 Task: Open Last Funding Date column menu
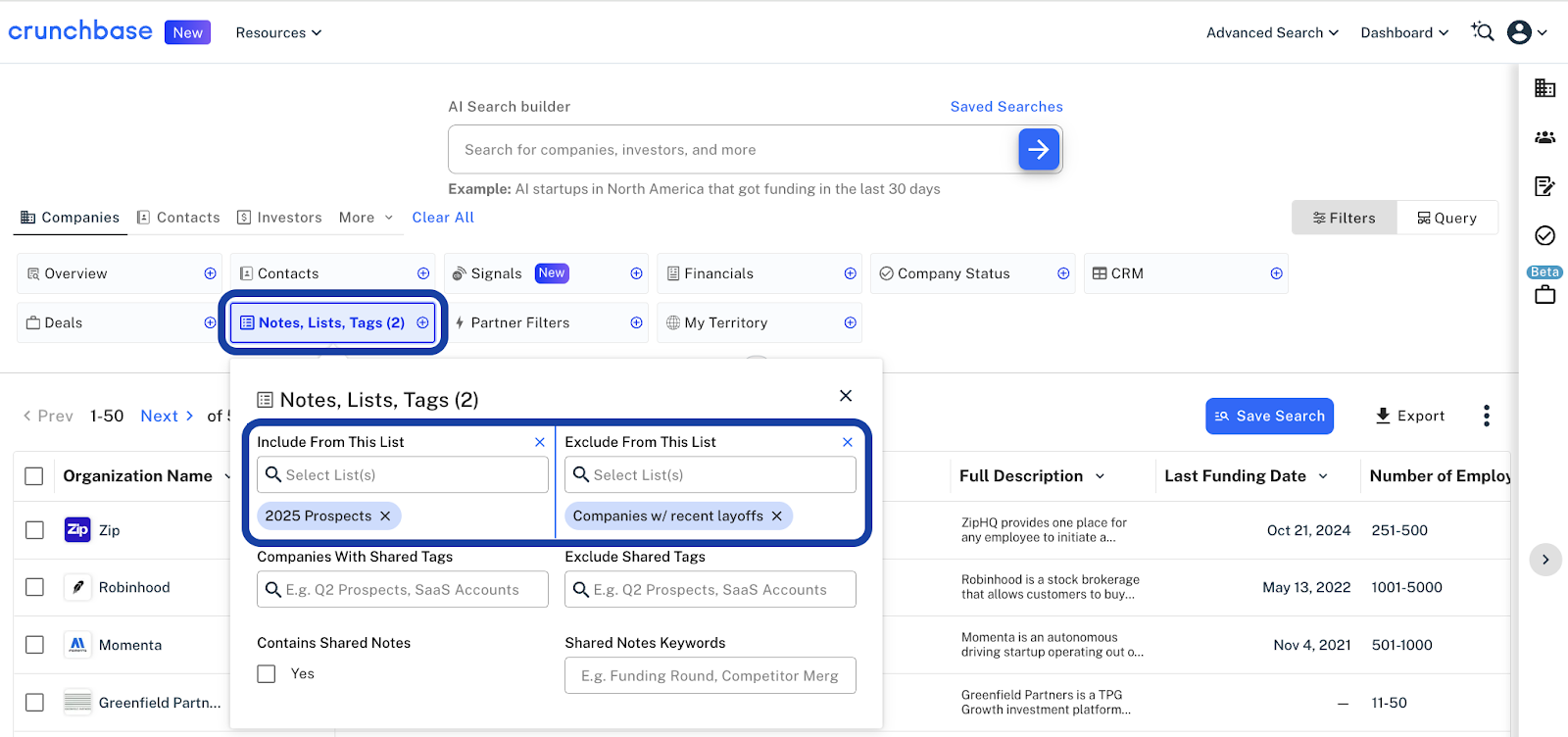coord(1323,476)
